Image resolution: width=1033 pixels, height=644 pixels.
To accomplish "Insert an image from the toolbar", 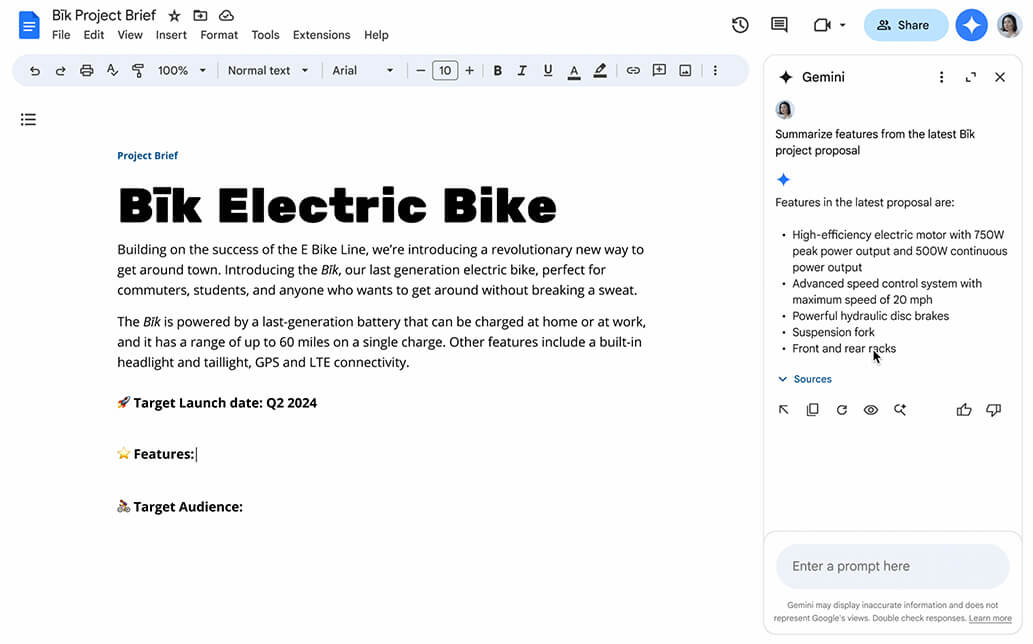I will pos(685,70).
